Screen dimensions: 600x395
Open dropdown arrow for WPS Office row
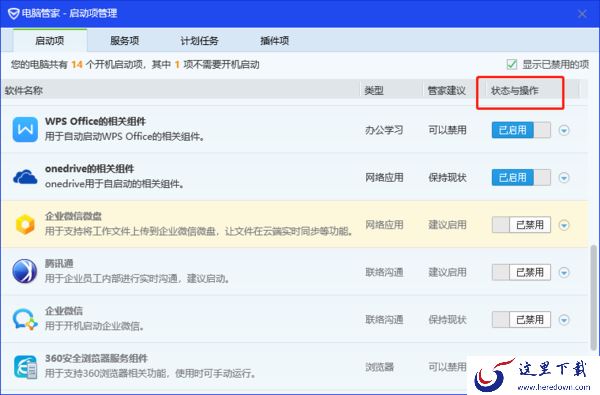tap(564, 130)
